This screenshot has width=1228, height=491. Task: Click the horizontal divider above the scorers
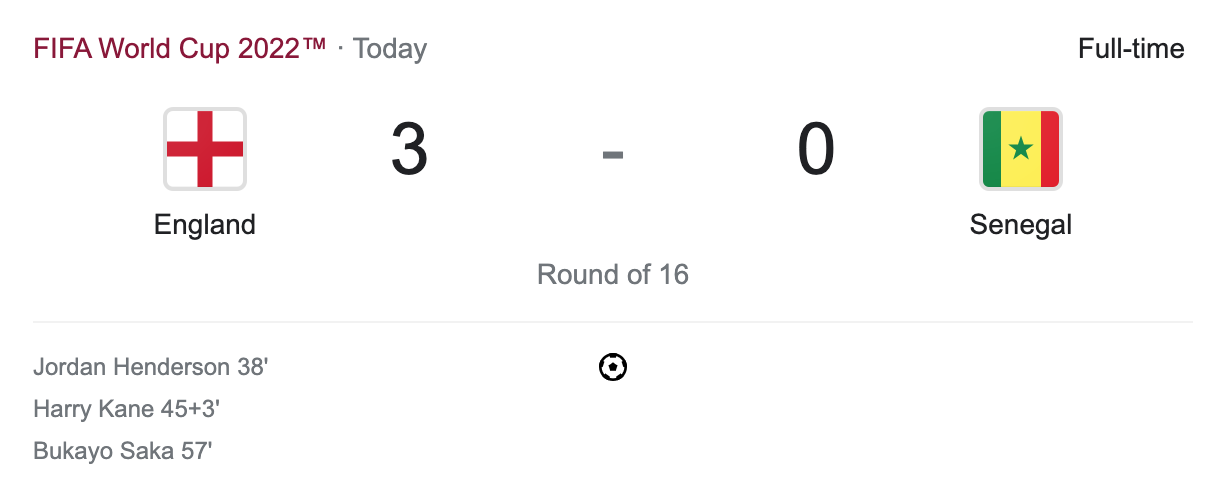[613, 322]
